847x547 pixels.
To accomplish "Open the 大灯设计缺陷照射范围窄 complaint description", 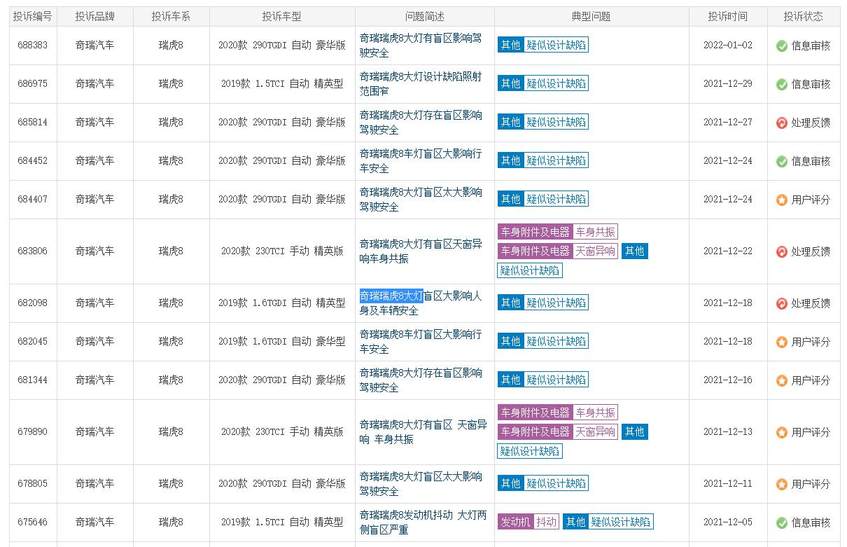I will click(420, 84).
